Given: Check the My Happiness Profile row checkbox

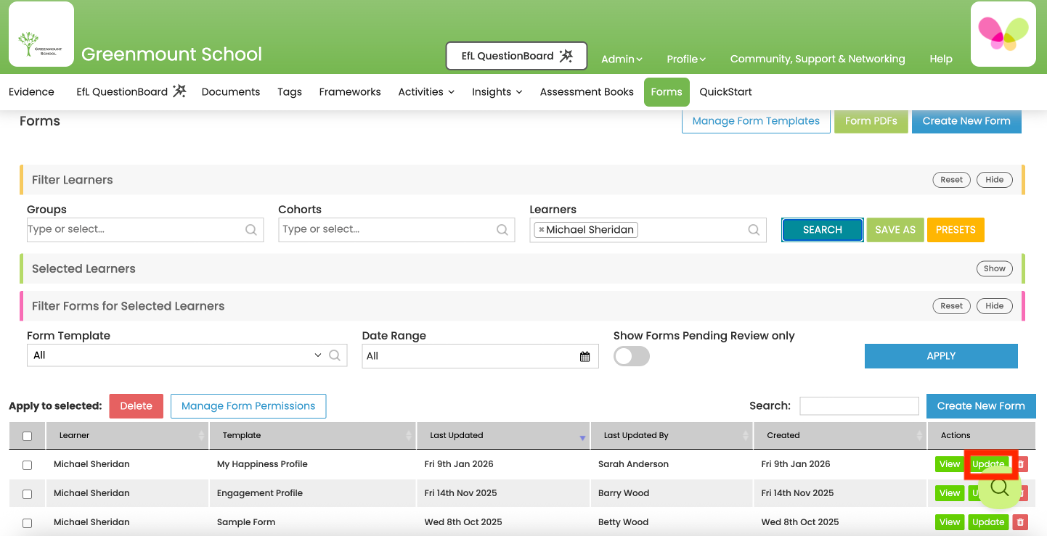Looking at the screenshot, I should click(27, 464).
